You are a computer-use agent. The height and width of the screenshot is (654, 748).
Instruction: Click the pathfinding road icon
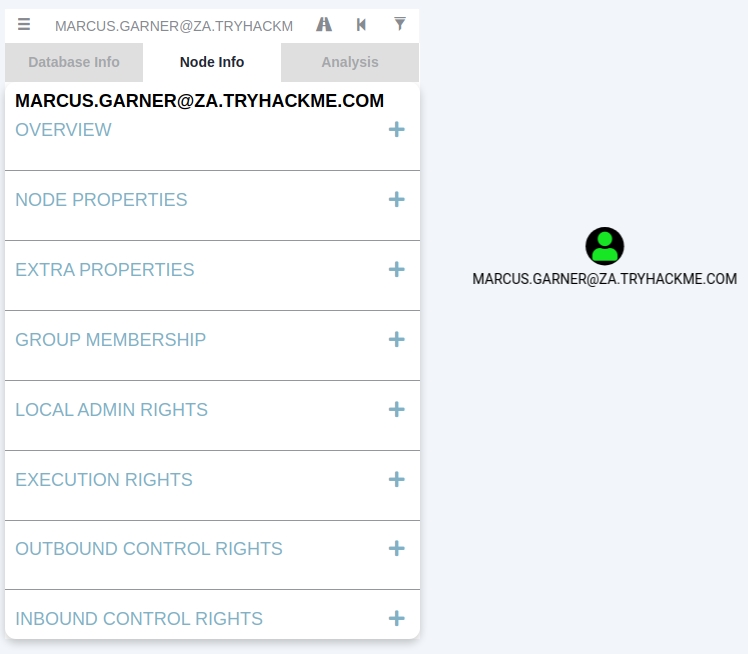pyautogui.click(x=324, y=25)
